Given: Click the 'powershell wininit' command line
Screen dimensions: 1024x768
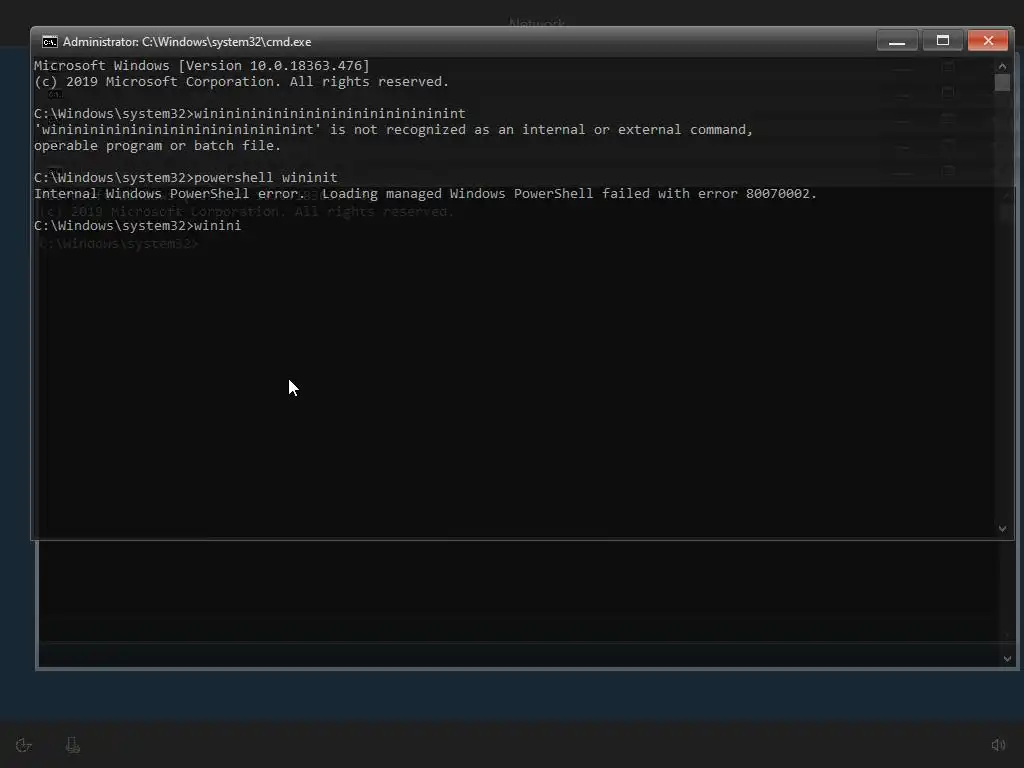Looking at the screenshot, I should coord(186,178).
